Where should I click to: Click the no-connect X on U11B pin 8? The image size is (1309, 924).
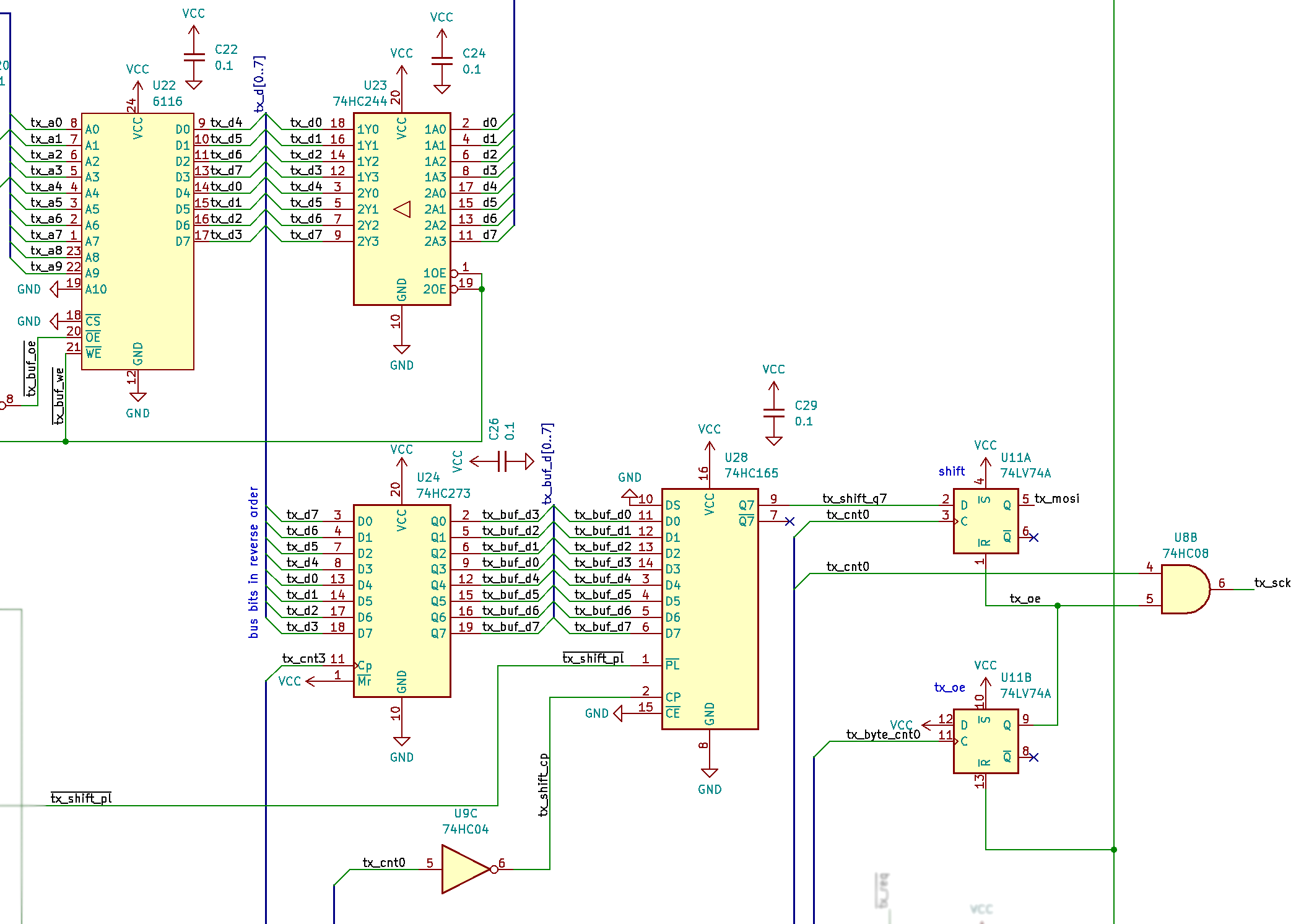coord(1033,757)
